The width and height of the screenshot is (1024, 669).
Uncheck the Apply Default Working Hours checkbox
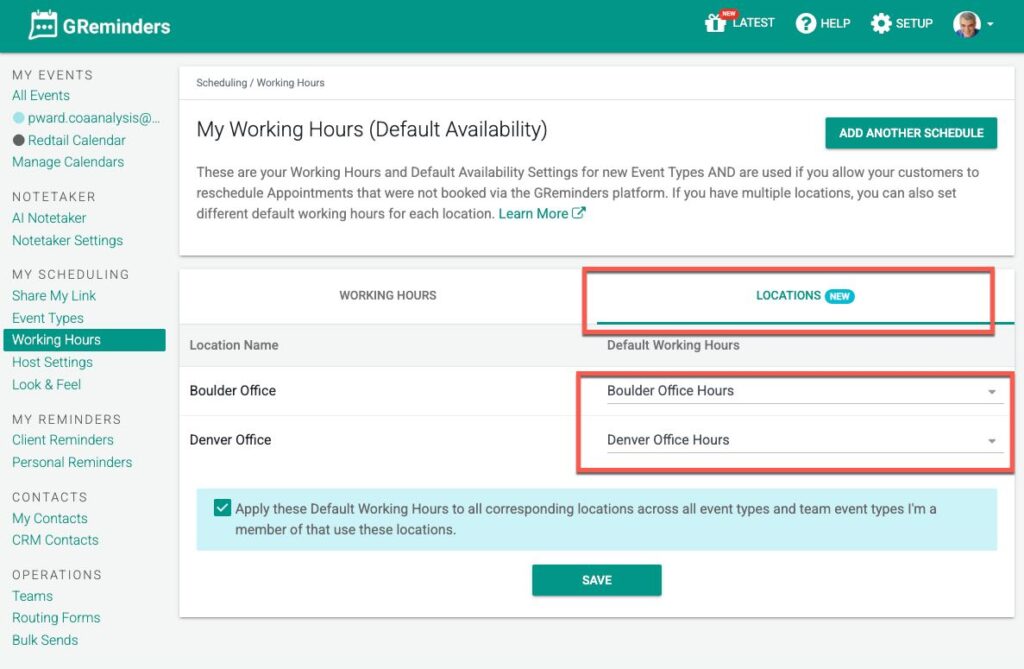[x=222, y=508]
